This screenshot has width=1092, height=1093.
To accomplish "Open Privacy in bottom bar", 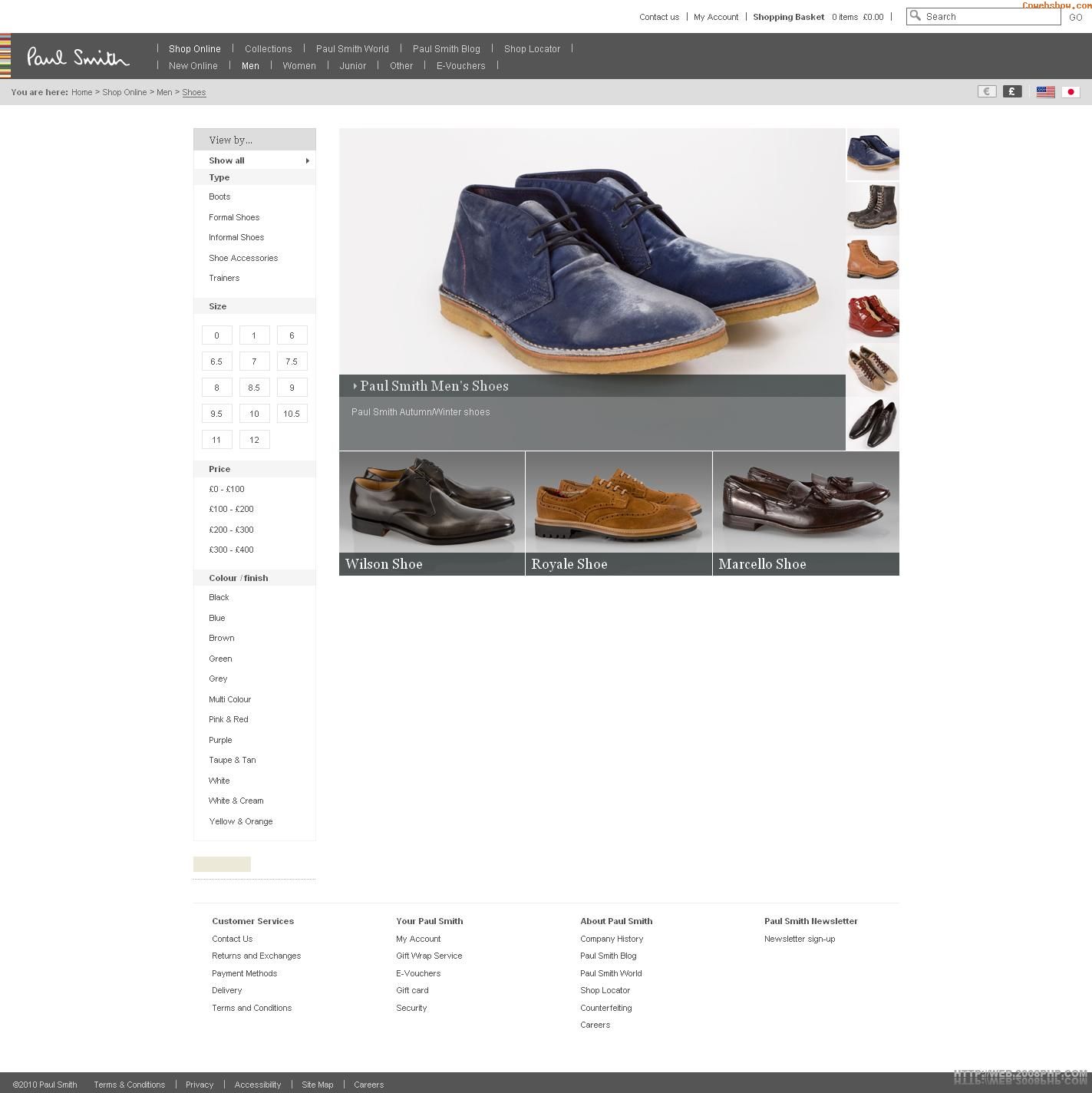I will (200, 1085).
